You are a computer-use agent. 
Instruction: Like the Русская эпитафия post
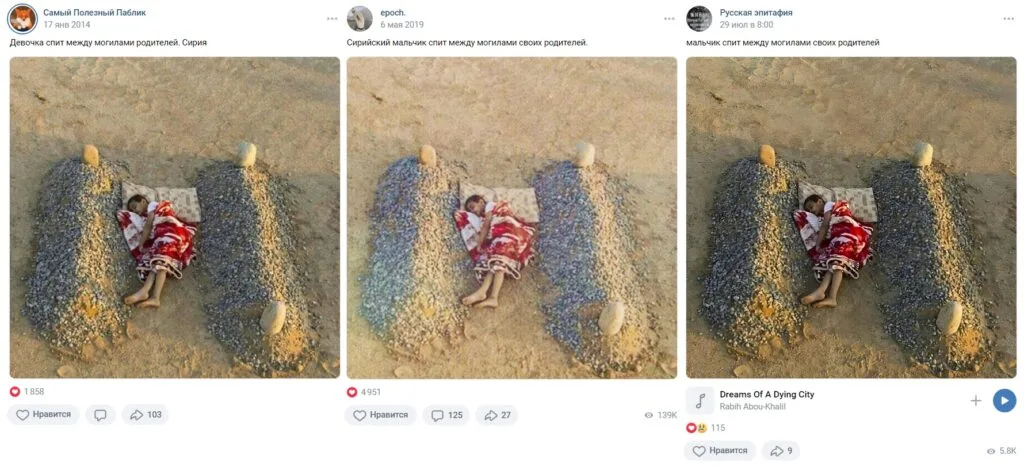[720, 451]
